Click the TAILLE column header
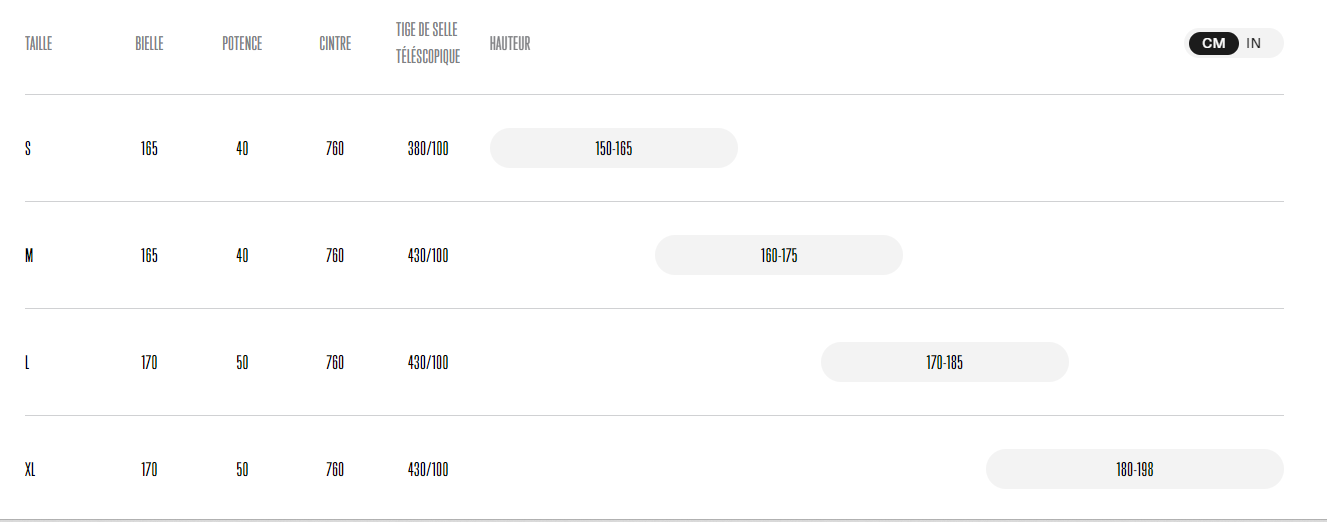 pos(38,44)
